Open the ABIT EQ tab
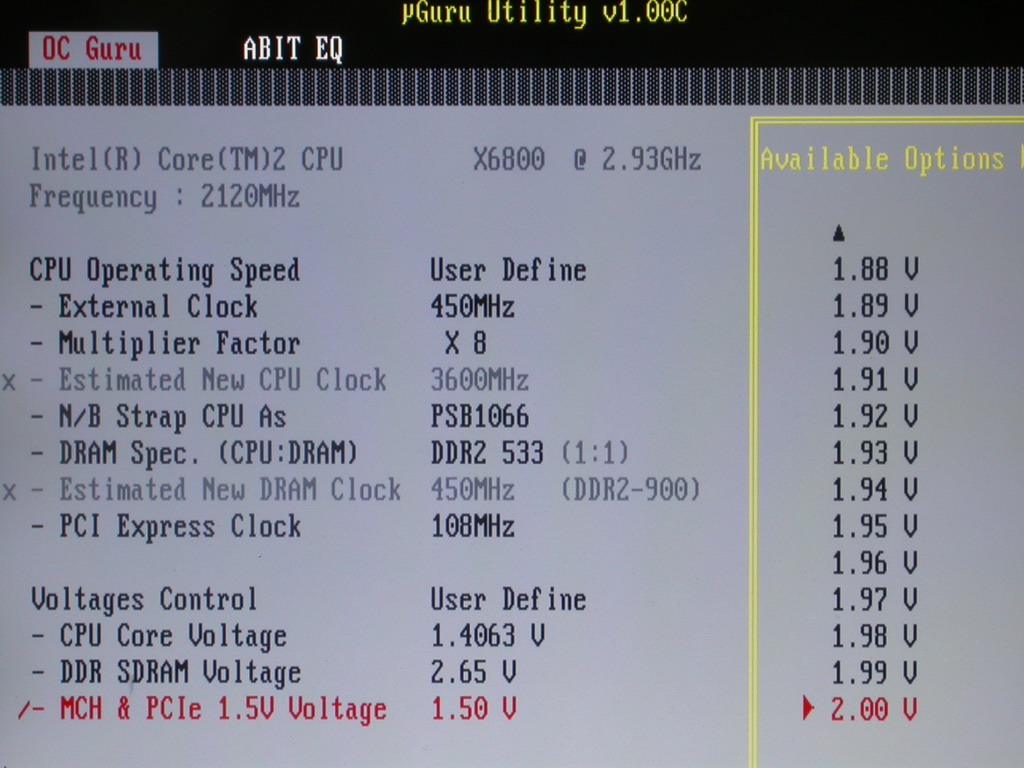 (293, 49)
